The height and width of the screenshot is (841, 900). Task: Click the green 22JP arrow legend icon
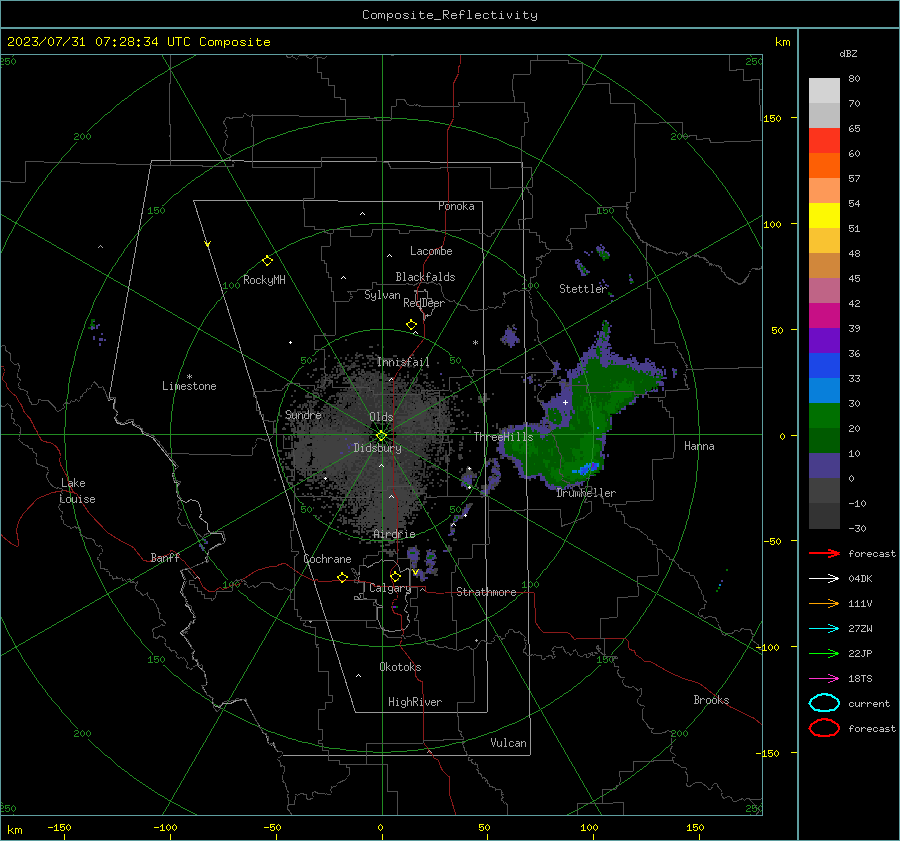click(x=824, y=653)
